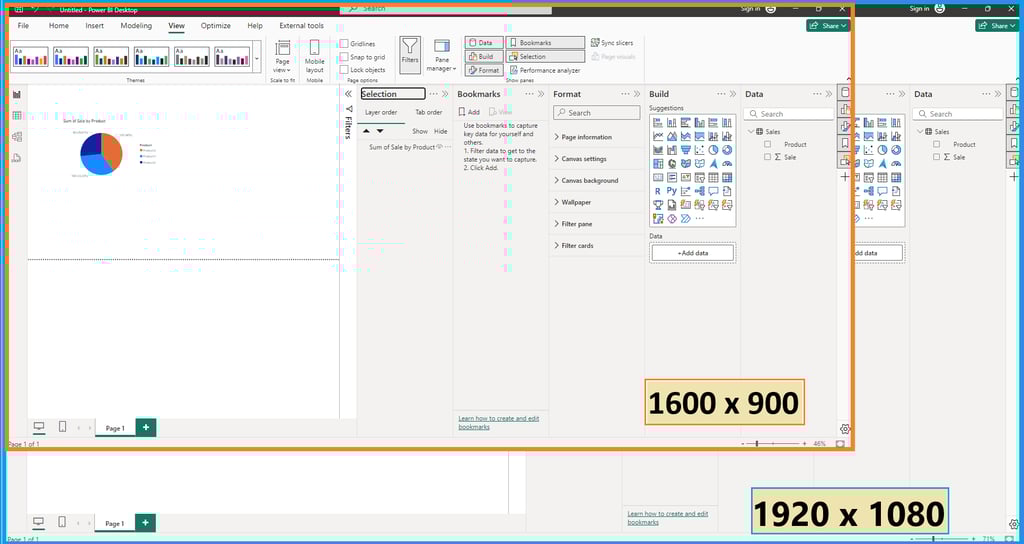Add new page beside front window's Page 1
Viewport: 1024px width, 544px height.
146,427
